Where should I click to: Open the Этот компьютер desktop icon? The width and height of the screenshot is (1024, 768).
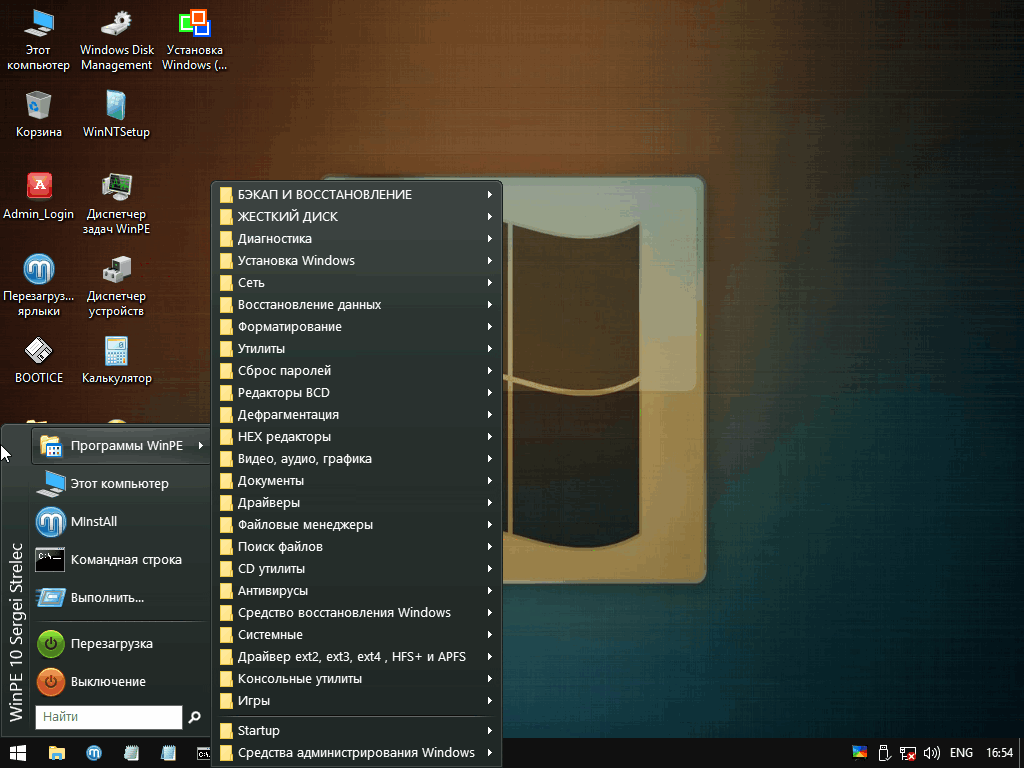click(39, 39)
